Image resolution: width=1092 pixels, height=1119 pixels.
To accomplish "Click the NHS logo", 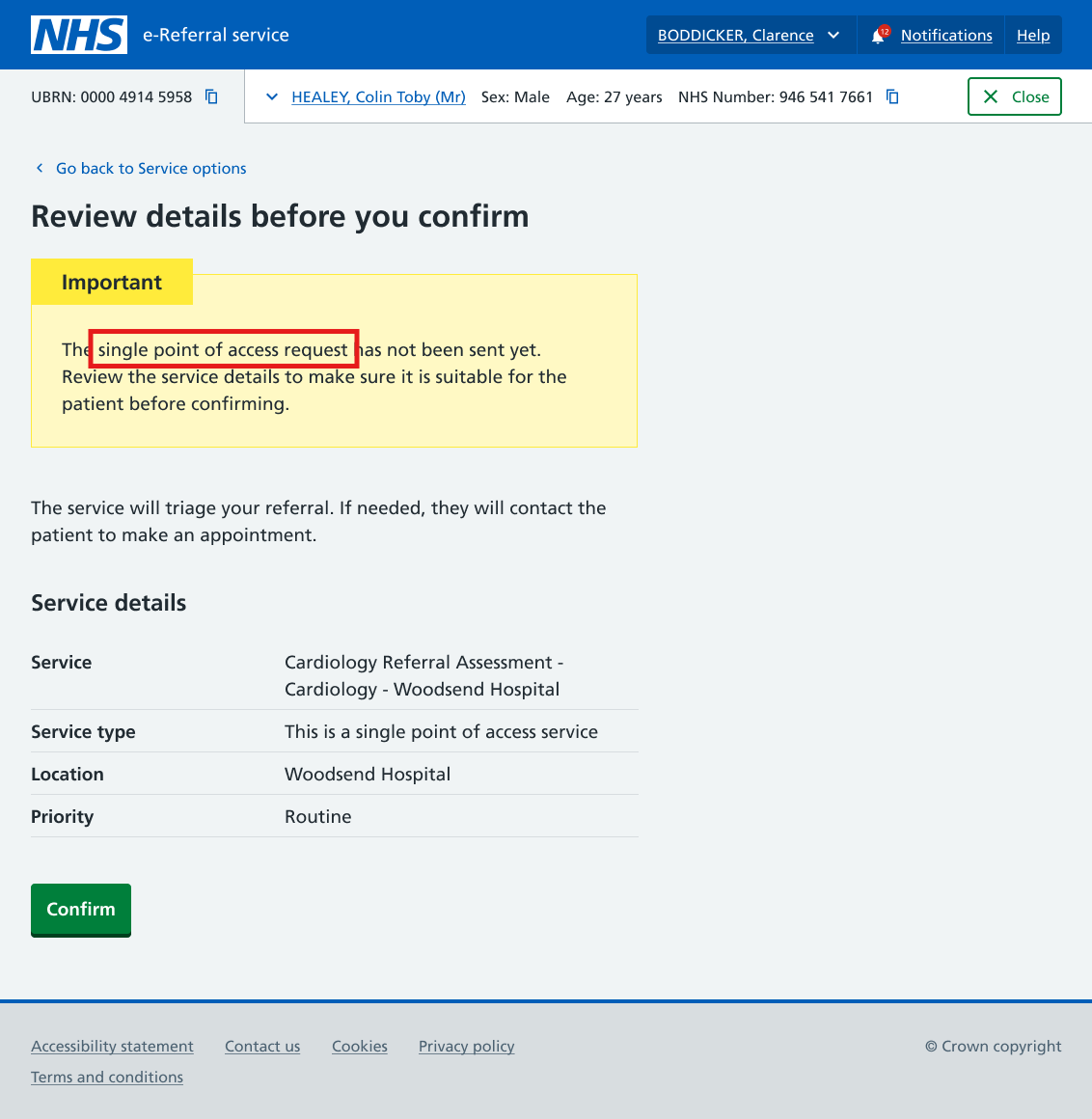I will tap(79, 35).
